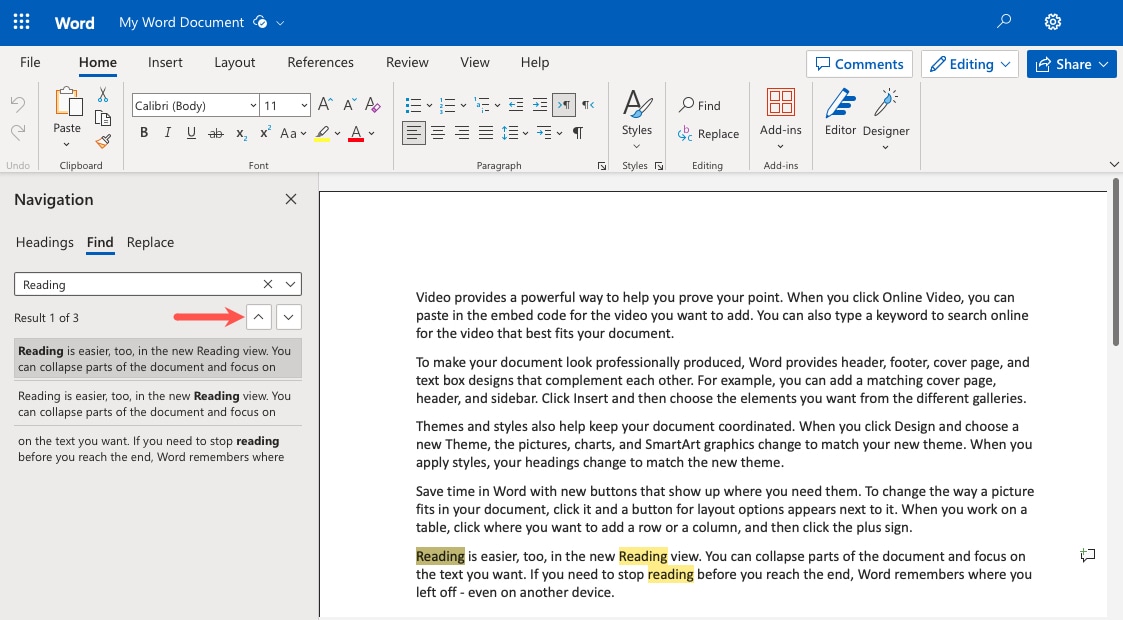Click the Increase Font Size icon

(x=323, y=103)
